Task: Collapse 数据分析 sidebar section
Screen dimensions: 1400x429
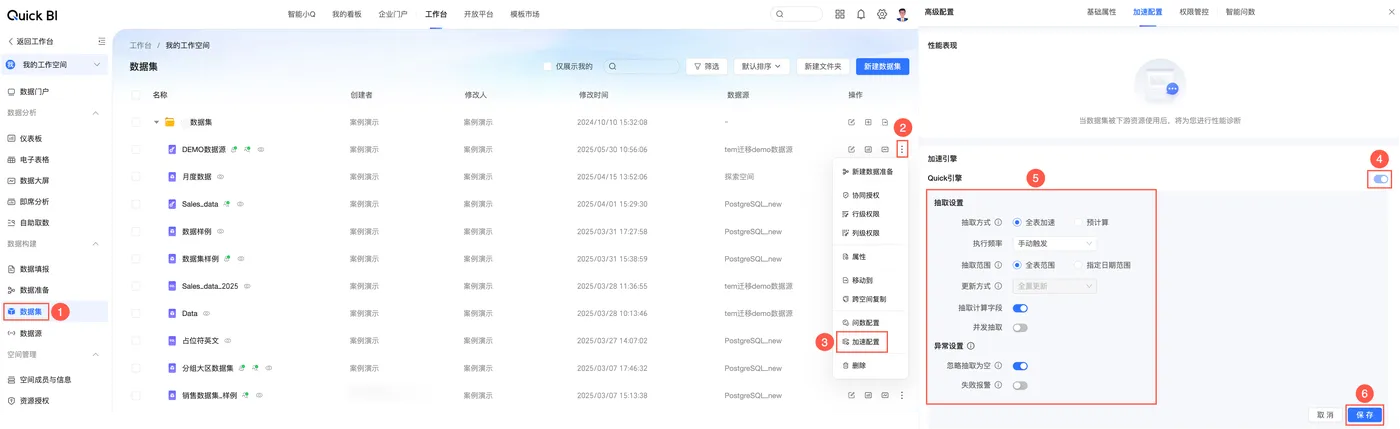Action: (96, 113)
